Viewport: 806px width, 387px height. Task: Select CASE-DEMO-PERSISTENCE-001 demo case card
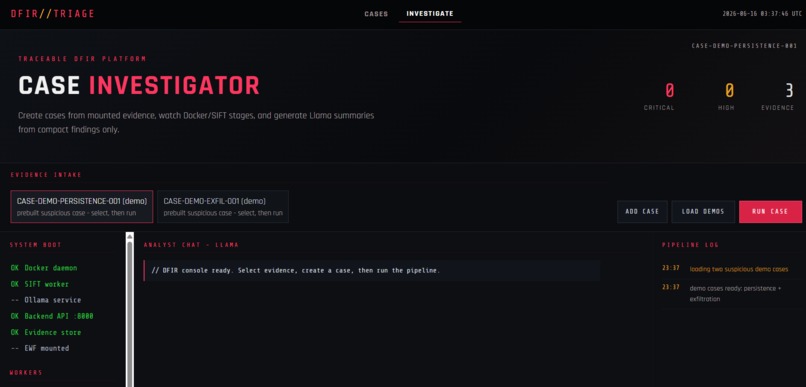82,207
